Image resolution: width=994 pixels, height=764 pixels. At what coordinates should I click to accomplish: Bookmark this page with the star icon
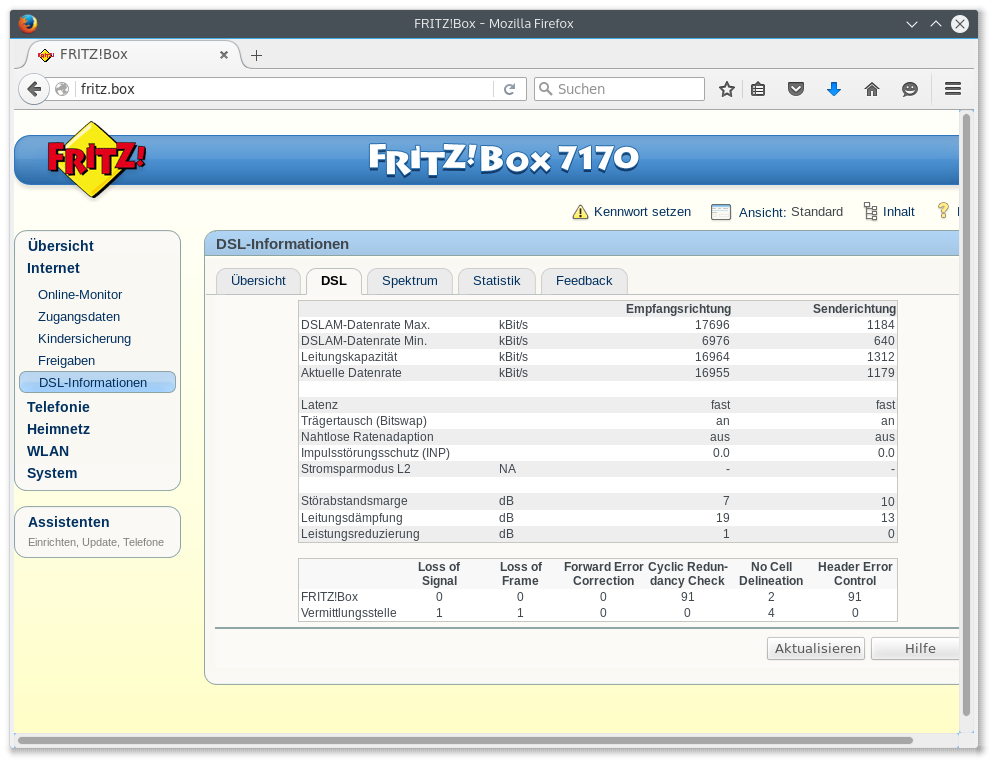[x=727, y=89]
